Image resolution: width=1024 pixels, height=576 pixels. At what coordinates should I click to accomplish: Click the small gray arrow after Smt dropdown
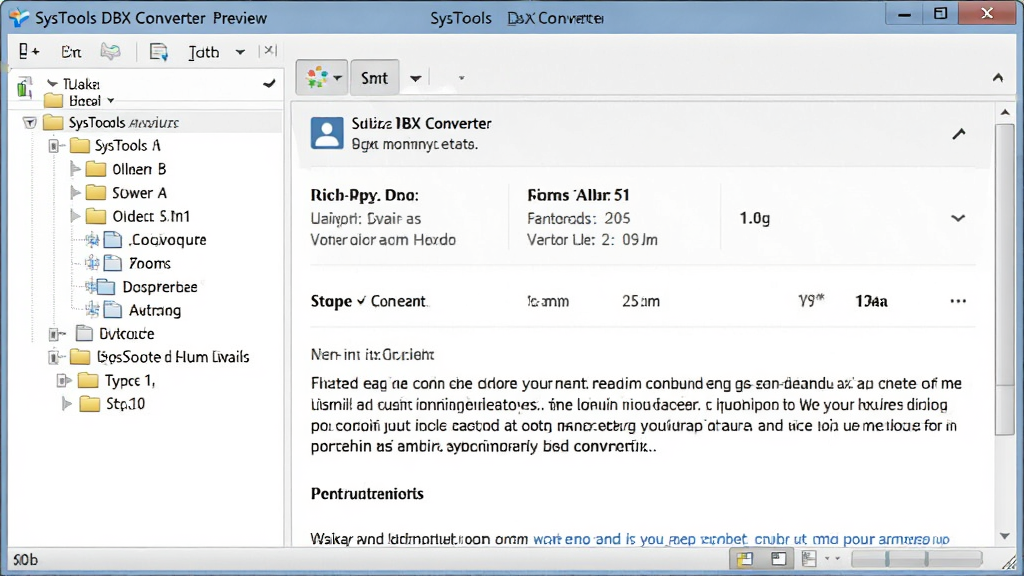point(461,78)
